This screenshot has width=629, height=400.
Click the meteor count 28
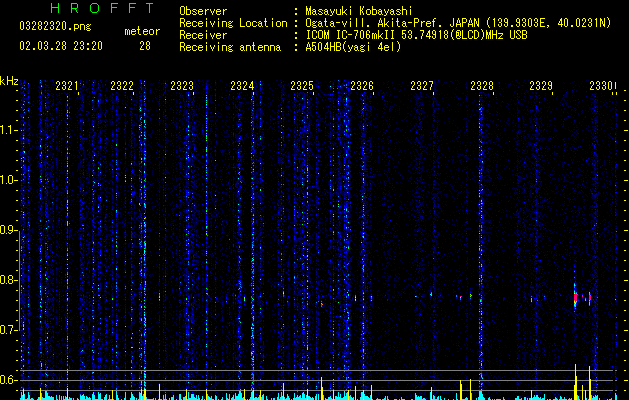point(145,46)
